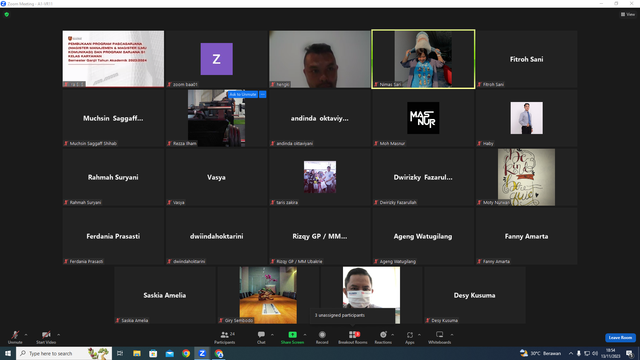Viewport: 640px width, 360px height.
Task: Start recording with the Record button
Action: click(x=322, y=337)
